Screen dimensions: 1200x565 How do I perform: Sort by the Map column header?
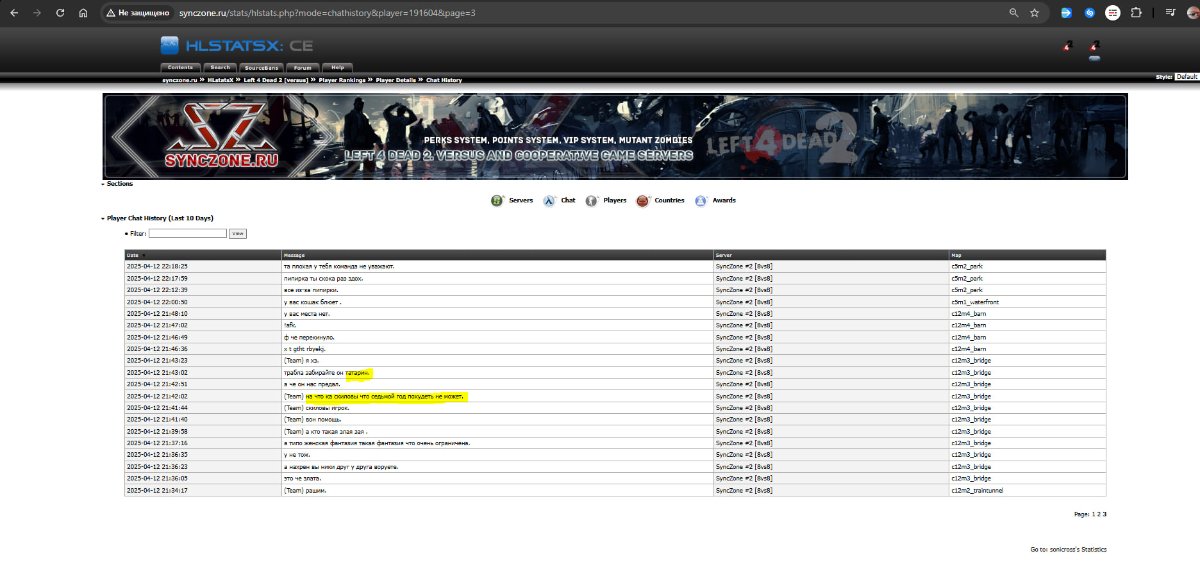(957, 255)
